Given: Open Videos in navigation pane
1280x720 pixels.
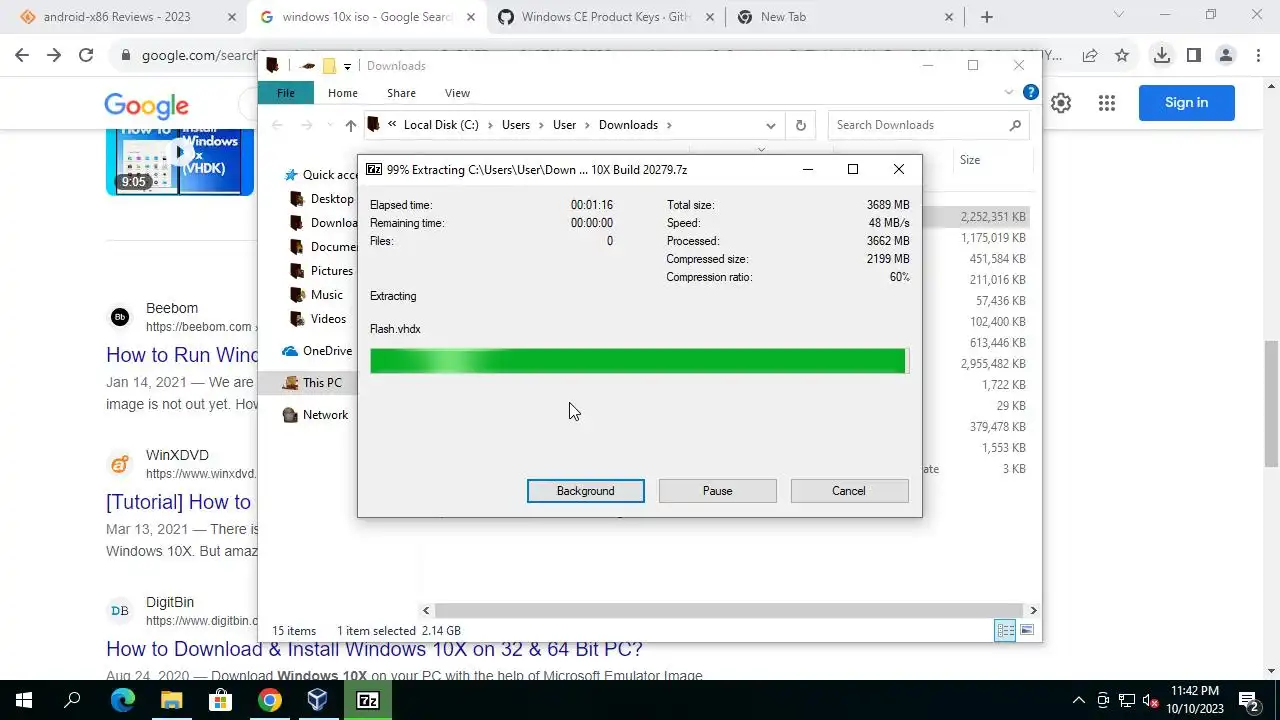Looking at the screenshot, I should [x=318, y=319].
